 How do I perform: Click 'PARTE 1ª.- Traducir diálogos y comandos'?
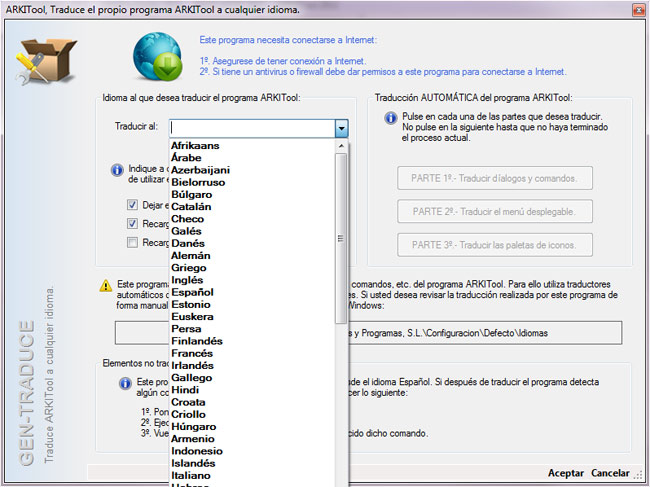[495, 178]
